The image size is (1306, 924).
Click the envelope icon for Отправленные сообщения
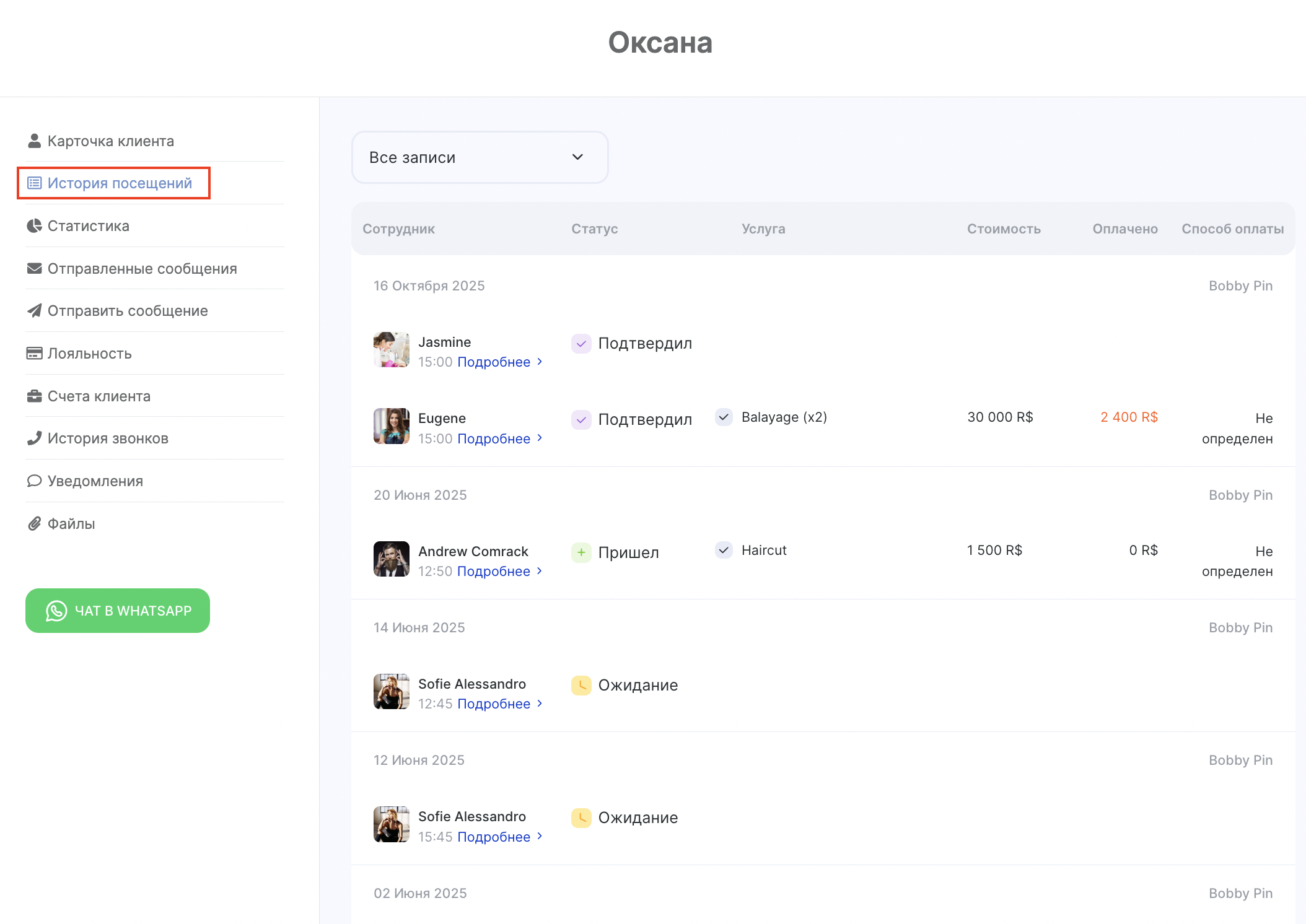coord(34,269)
